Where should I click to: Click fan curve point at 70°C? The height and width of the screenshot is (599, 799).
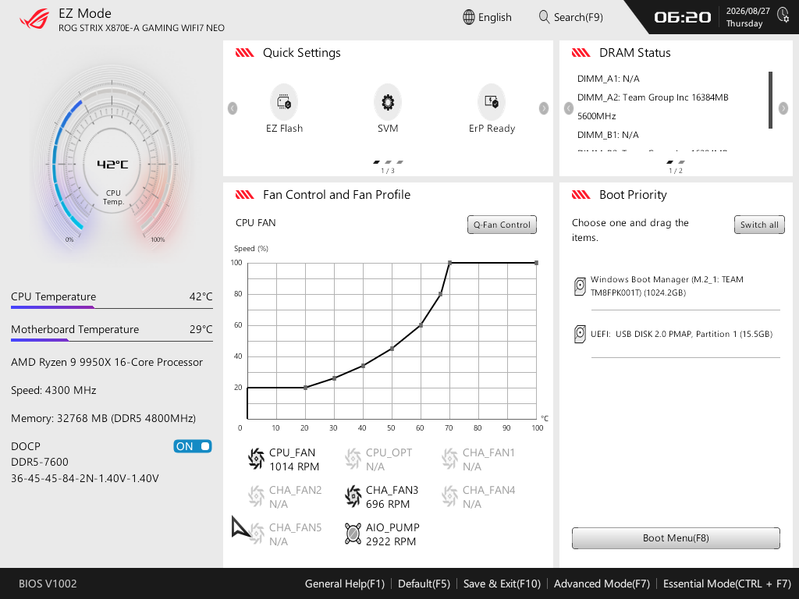[x=449, y=263]
